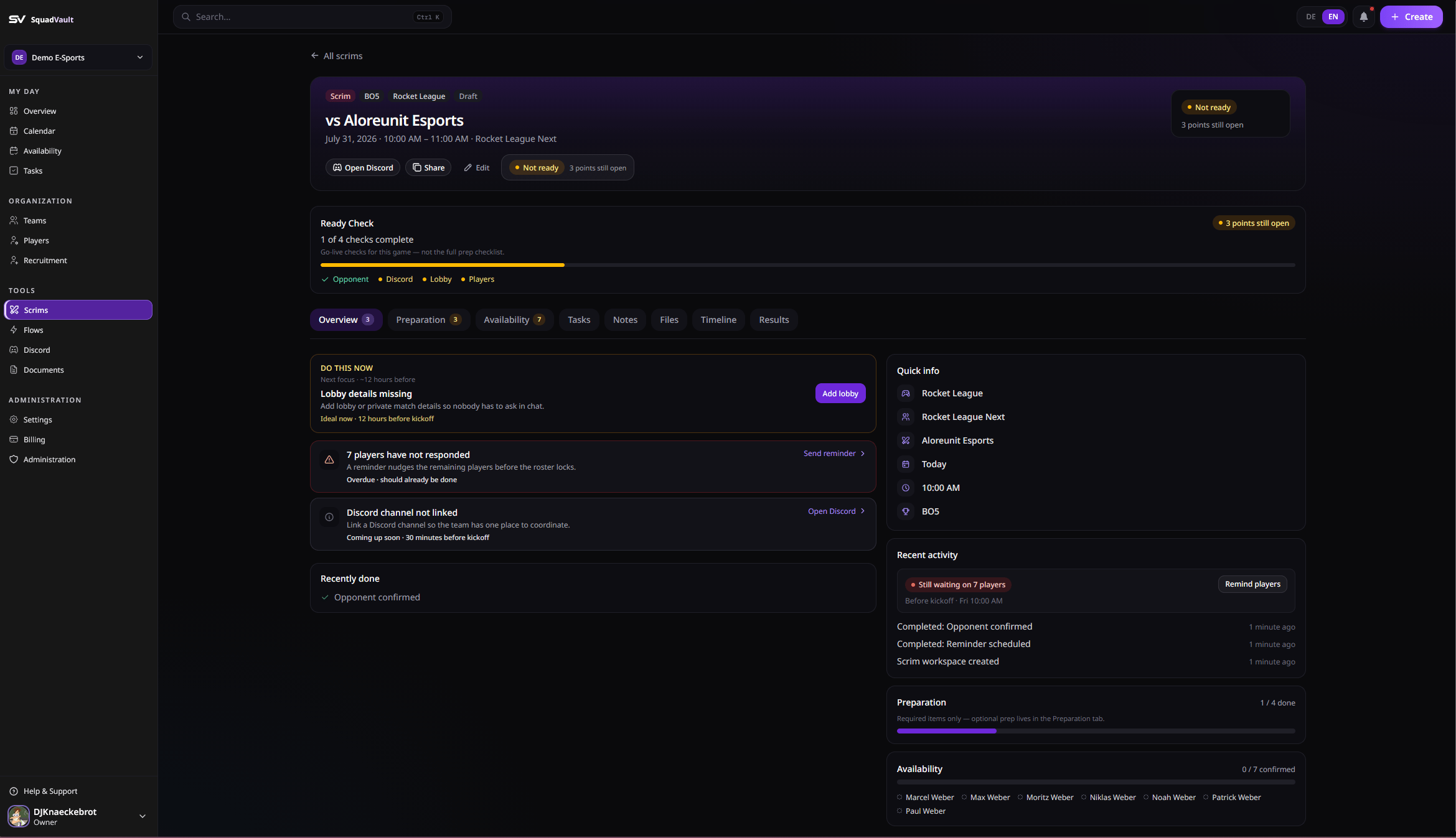Switch to the Files tab

click(669, 320)
